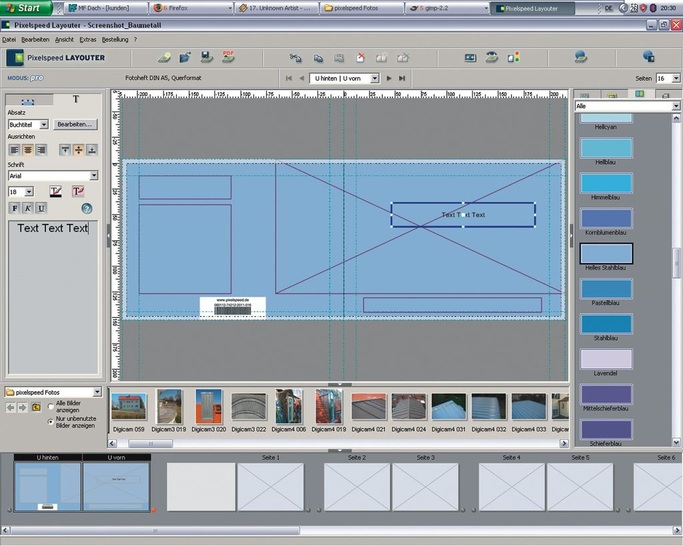
Task: Open the 'pixelspeed Fotos' folder dropdown
Action: 97,393
